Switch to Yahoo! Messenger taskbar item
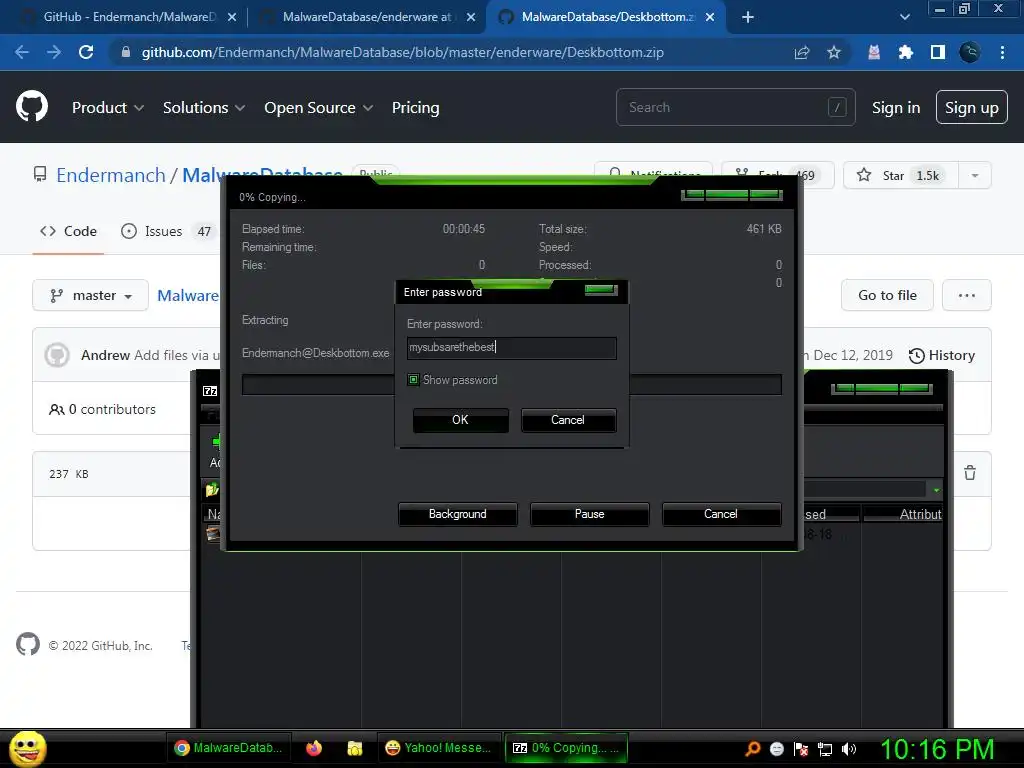Screen dimensions: 1024x768 [x=438, y=748]
